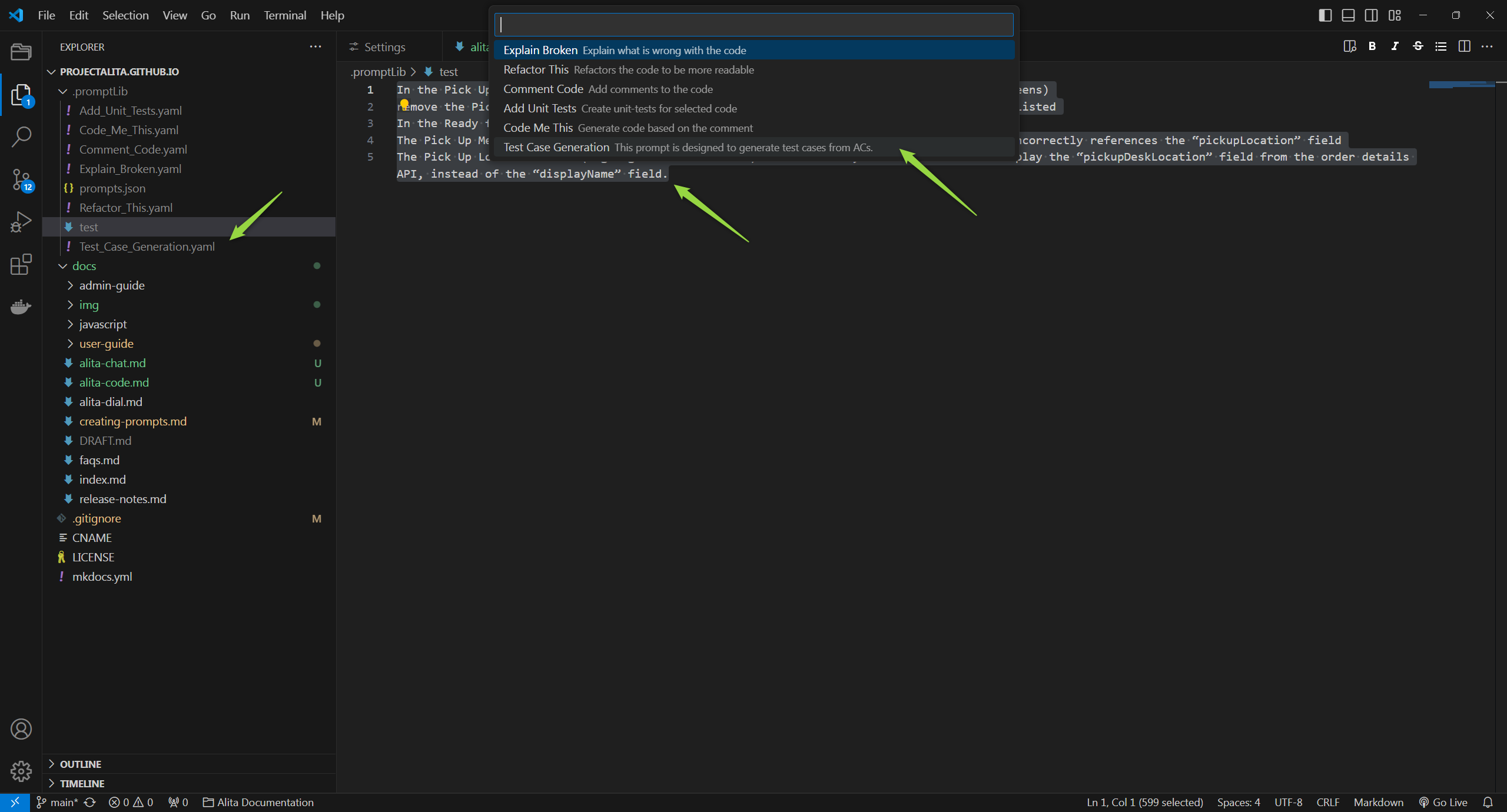
Task: Open the Search view icon
Action: (x=21, y=137)
